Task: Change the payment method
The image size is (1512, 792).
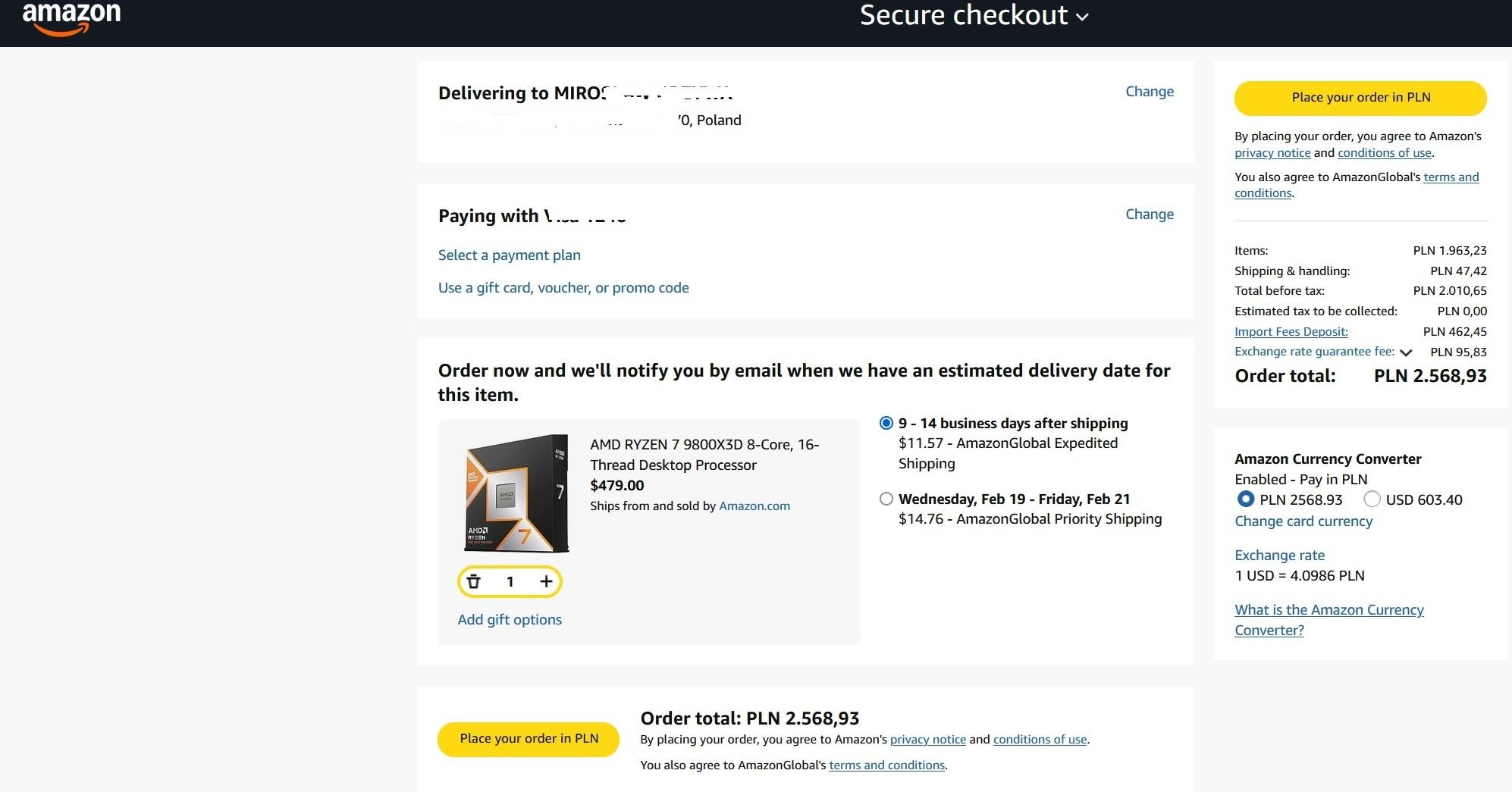Action: (x=1149, y=214)
